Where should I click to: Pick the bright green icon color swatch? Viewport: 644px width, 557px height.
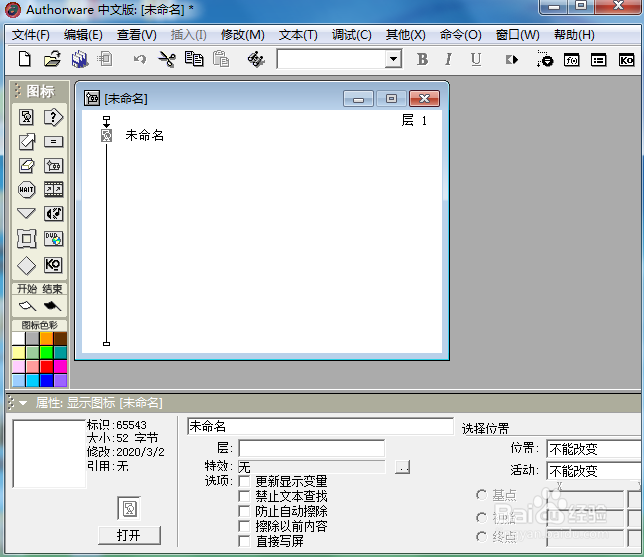pyautogui.click(x=46, y=352)
